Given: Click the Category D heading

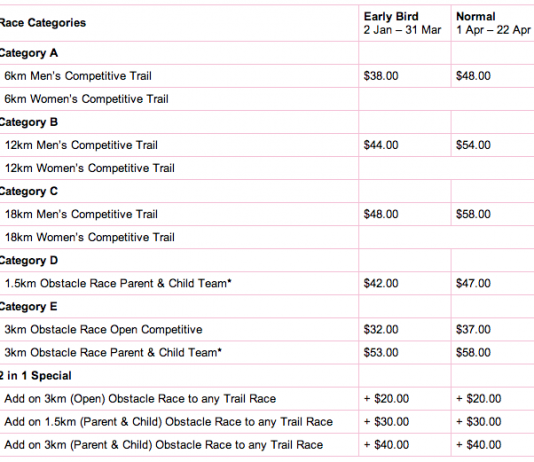Looking at the screenshot, I should (x=29, y=260).
